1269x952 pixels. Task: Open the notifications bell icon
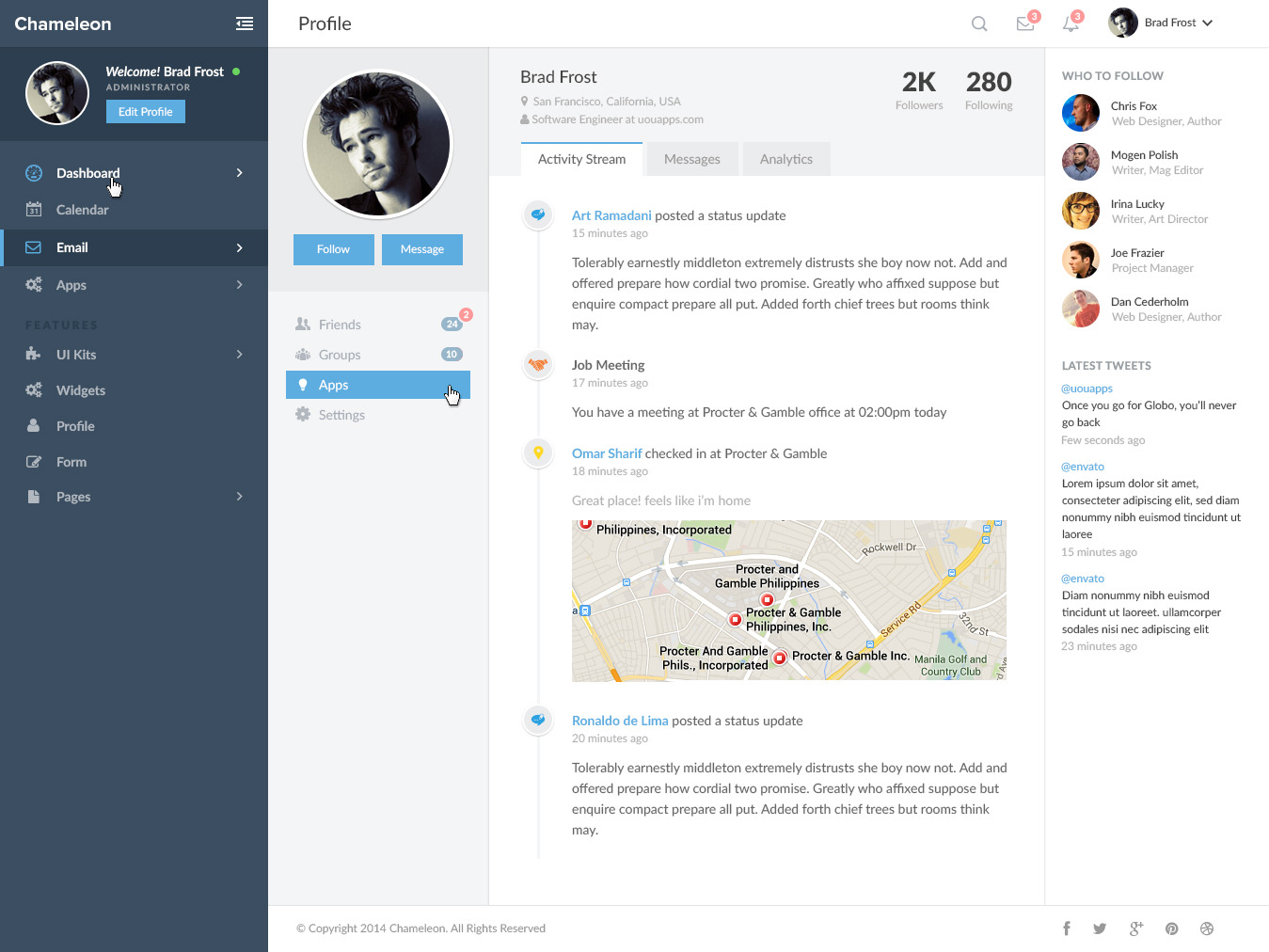[x=1071, y=24]
